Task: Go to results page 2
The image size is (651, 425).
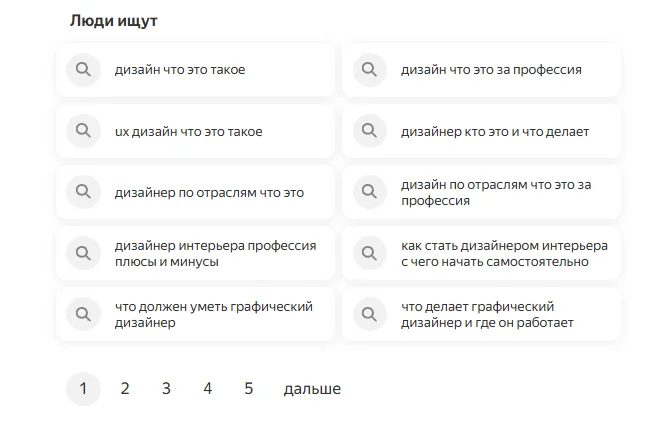Action: click(x=125, y=389)
